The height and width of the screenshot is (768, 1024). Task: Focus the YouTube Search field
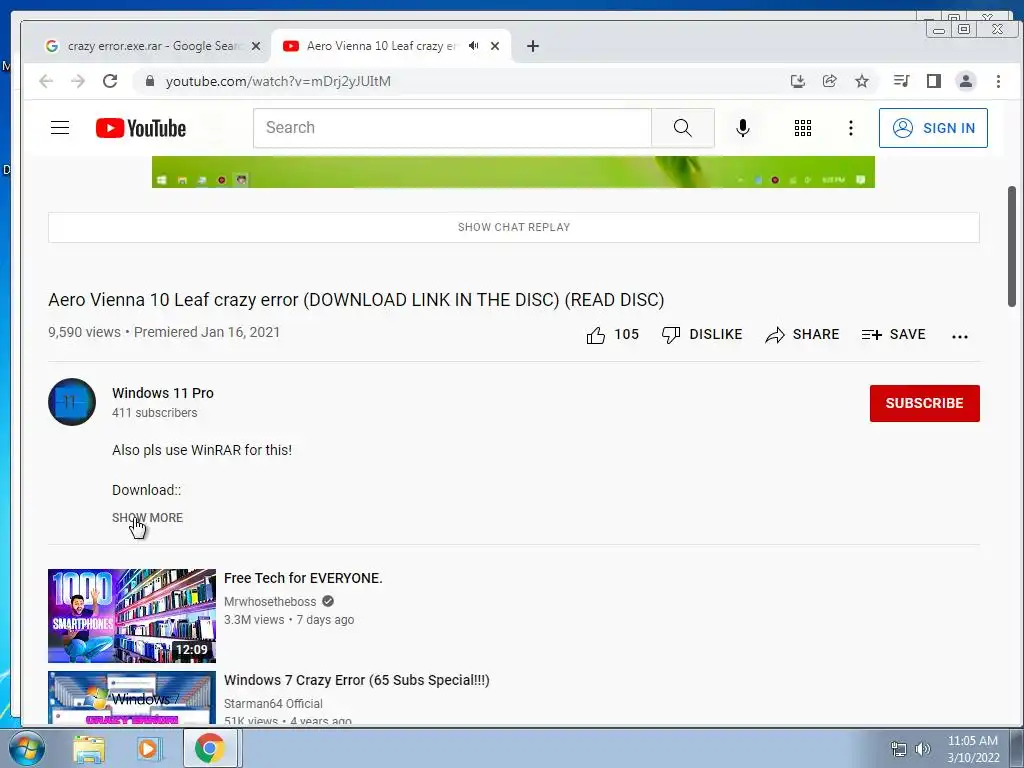(x=452, y=128)
